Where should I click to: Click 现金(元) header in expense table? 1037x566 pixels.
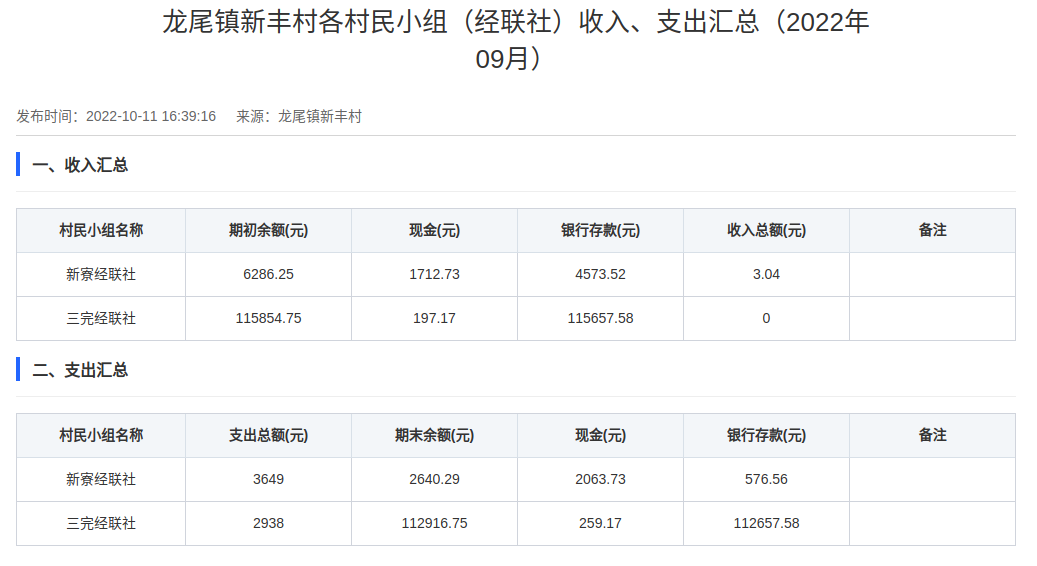click(x=601, y=435)
